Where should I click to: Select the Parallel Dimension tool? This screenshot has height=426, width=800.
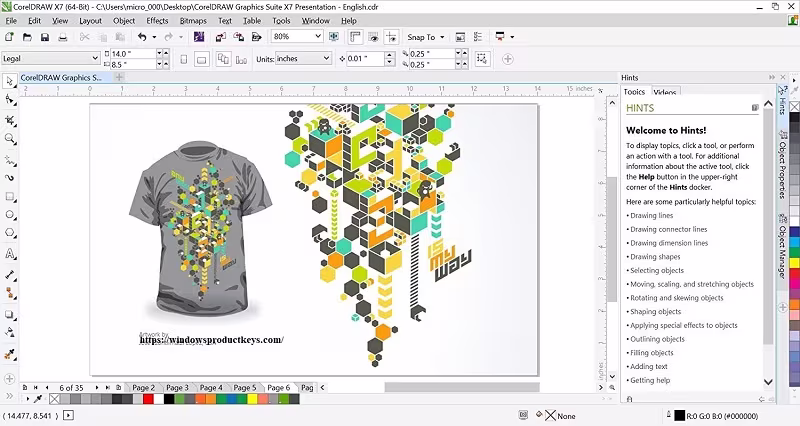10,275
